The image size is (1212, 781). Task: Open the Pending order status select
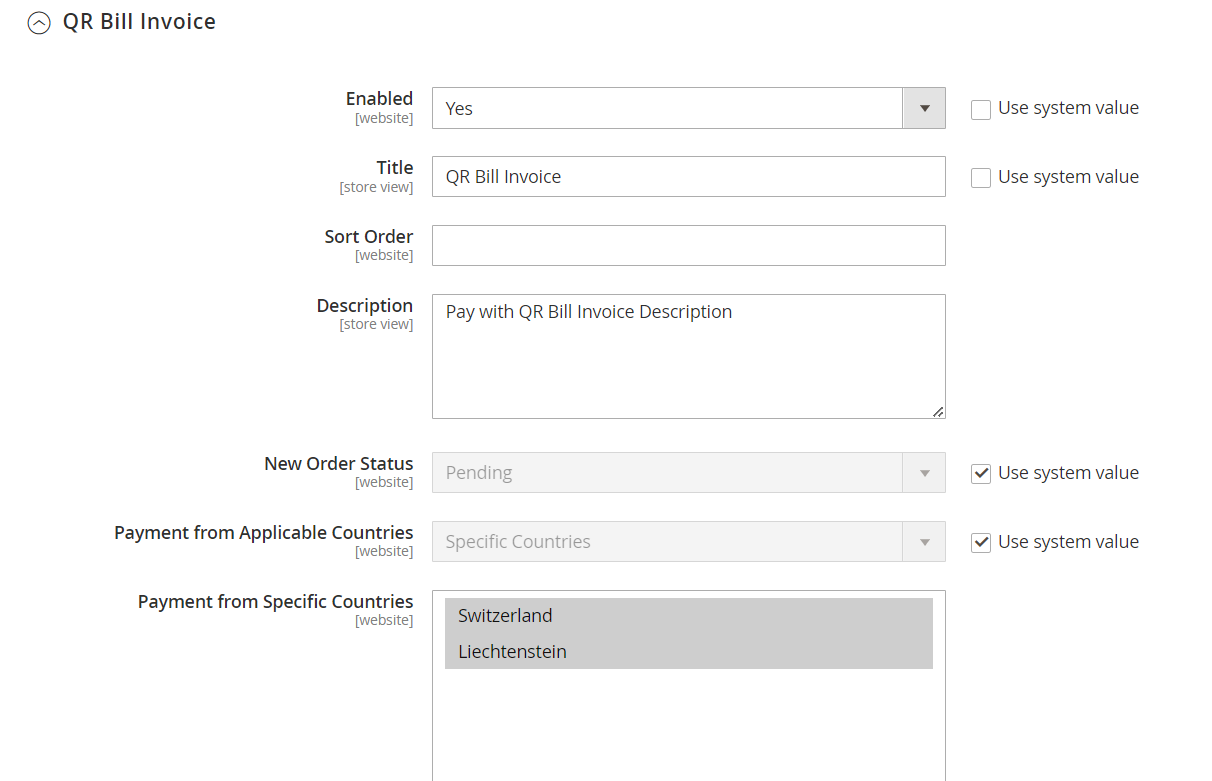[x=667, y=473]
